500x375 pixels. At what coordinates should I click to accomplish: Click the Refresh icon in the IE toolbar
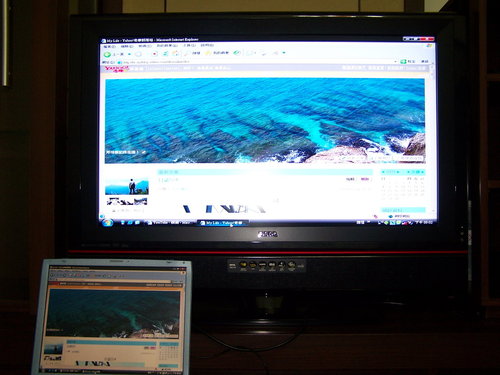tap(165, 54)
